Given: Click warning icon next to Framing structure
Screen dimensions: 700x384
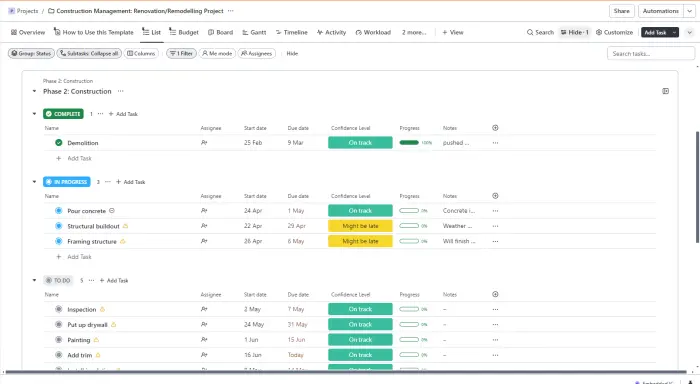Looking at the screenshot, I should (x=123, y=242).
